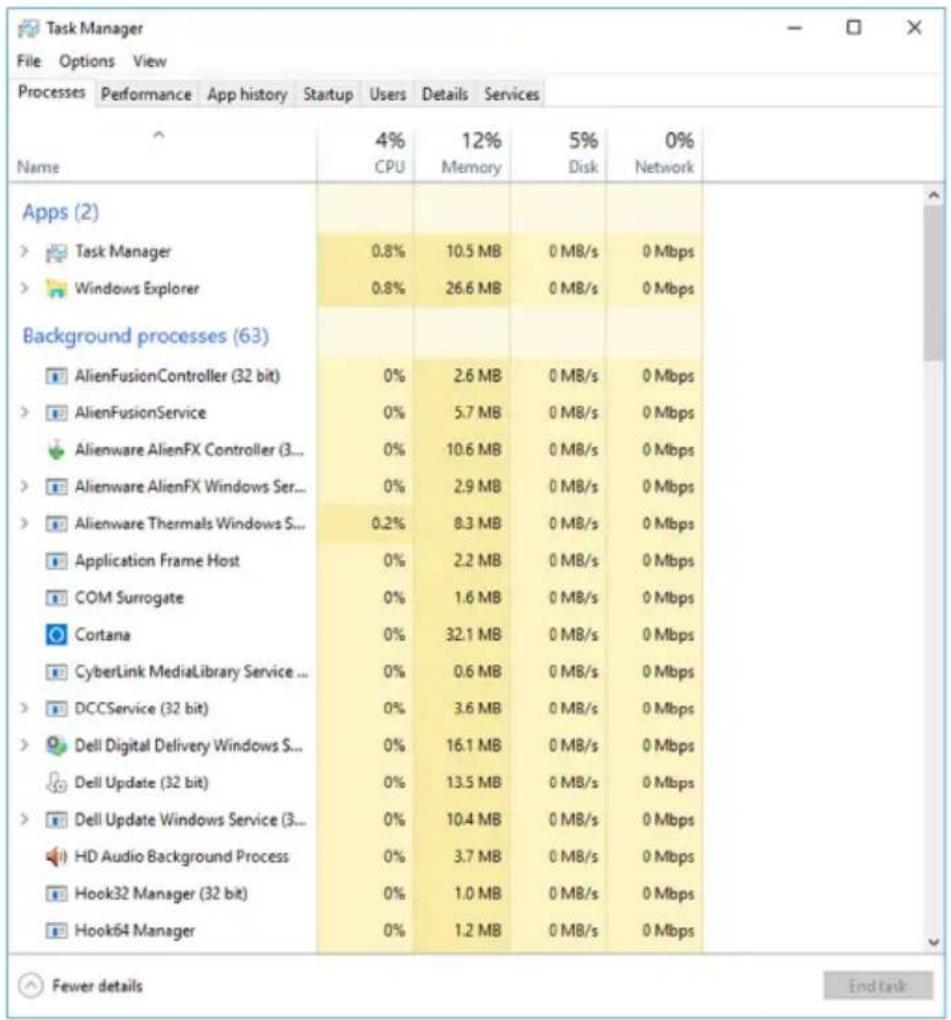Screen dimensions: 951x1020
Task: Click Dell Digital Delivery's 16.1 MB value
Action: point(473,745)
